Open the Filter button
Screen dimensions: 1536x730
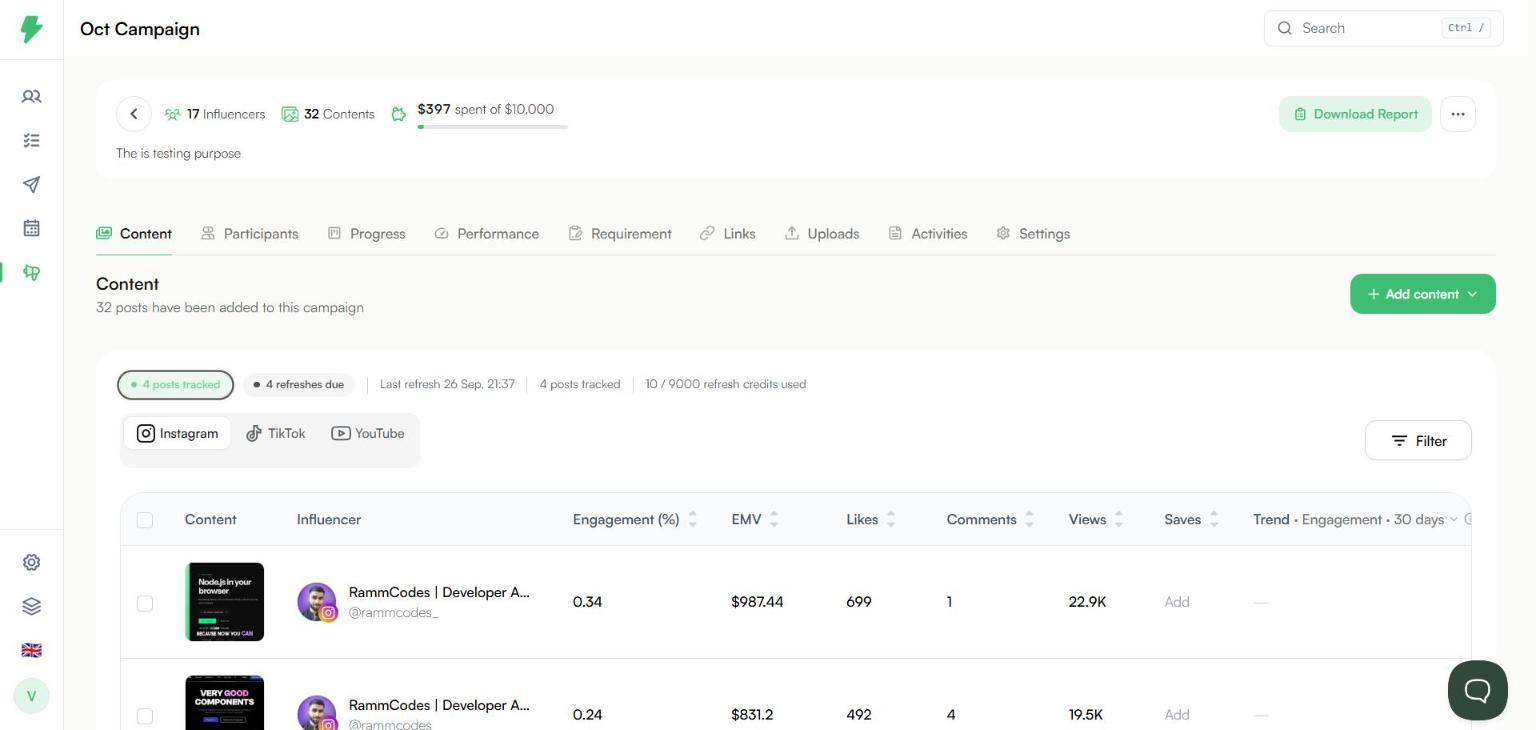tap(1418, 440)
